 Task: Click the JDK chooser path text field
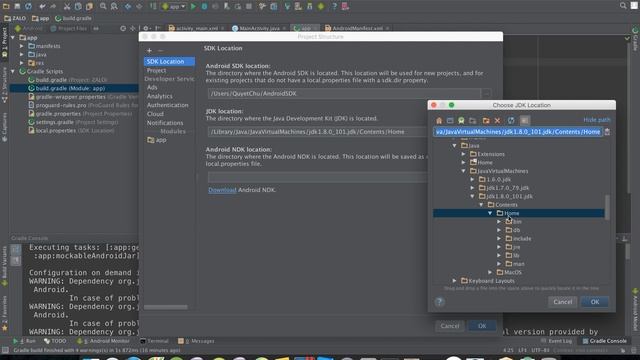(x=518, y=132)
